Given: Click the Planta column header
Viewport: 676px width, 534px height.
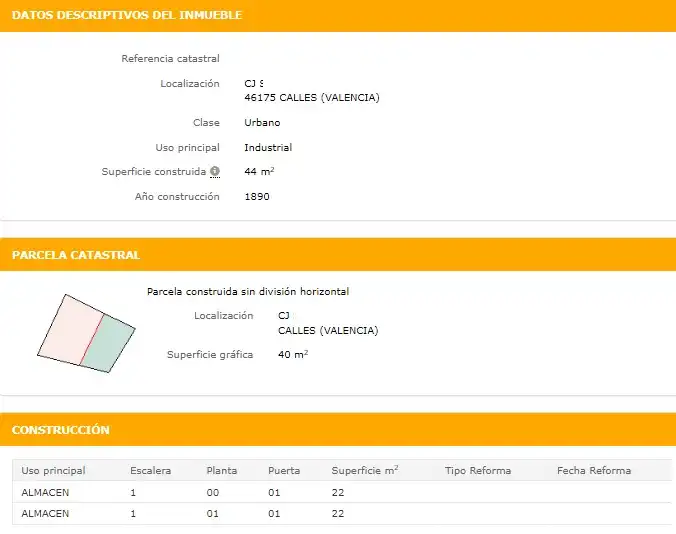Looking at the screenshot, I should 222,471.
